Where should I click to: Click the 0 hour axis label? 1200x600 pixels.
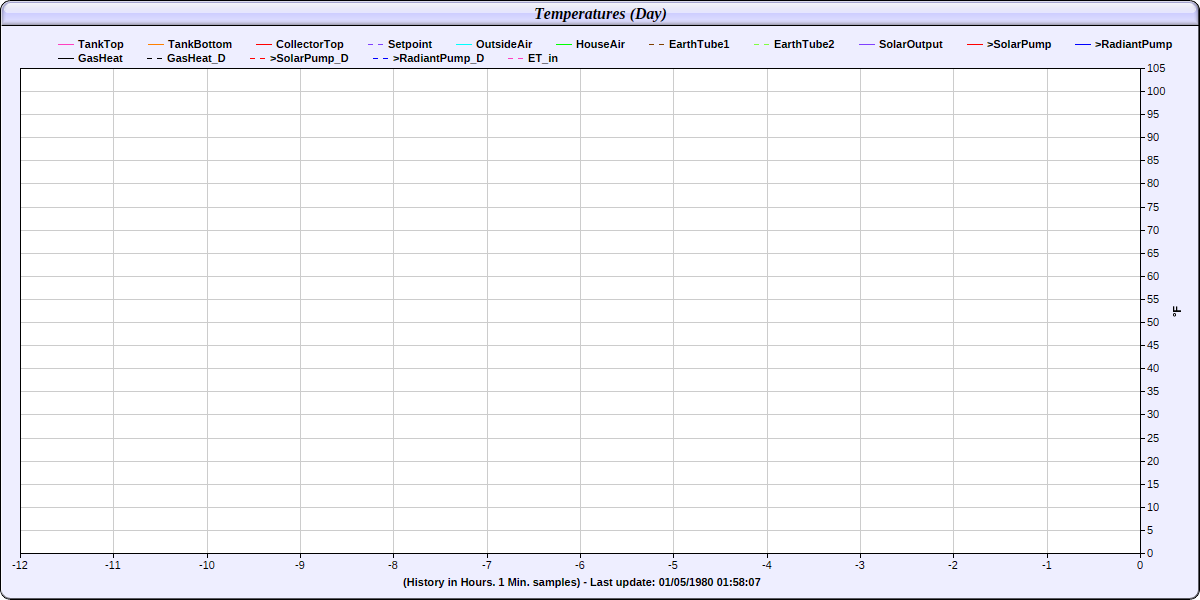(1140, 565)
